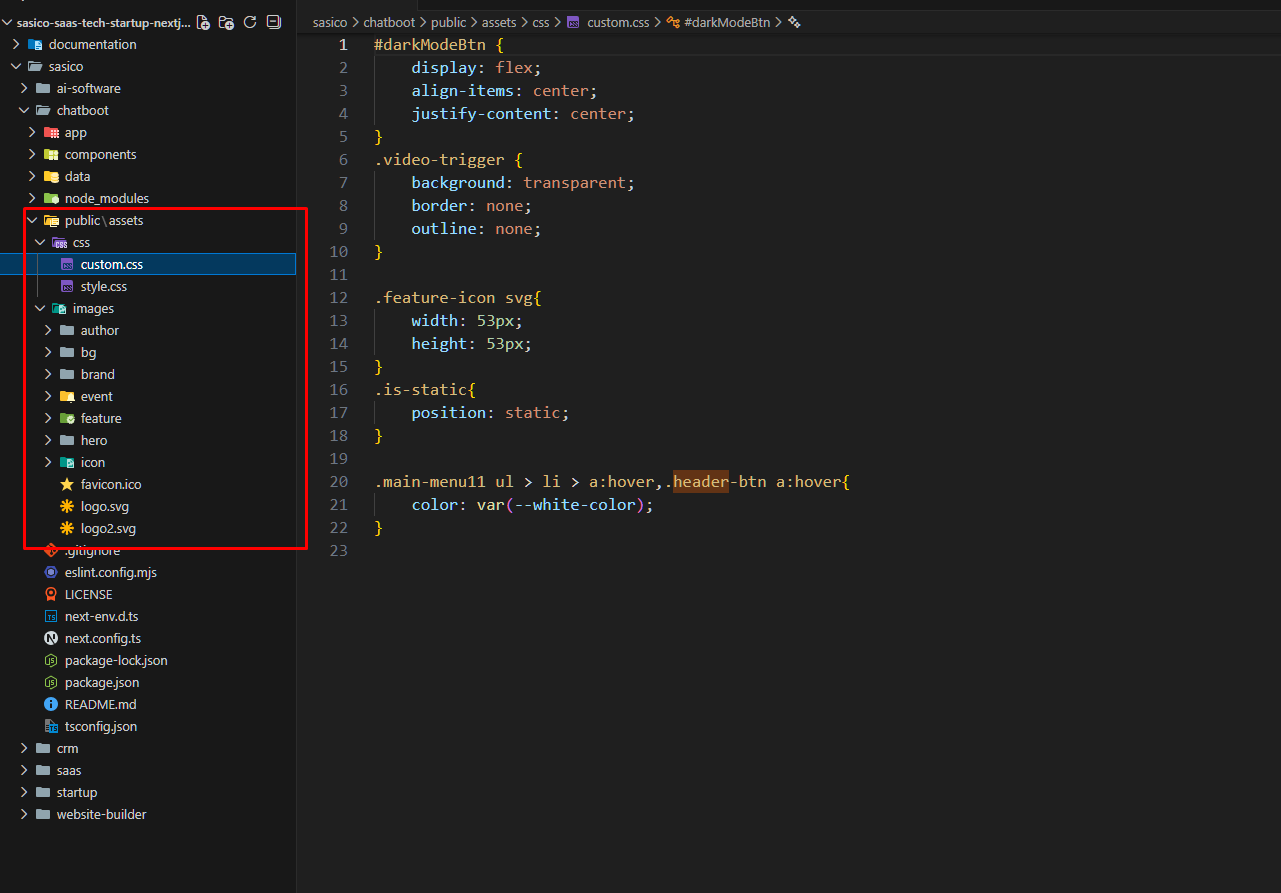Click the 'justify-content: center;' code line
Image resolution: width=1281 pixels, height=893 pixels.
pos(523,114)
